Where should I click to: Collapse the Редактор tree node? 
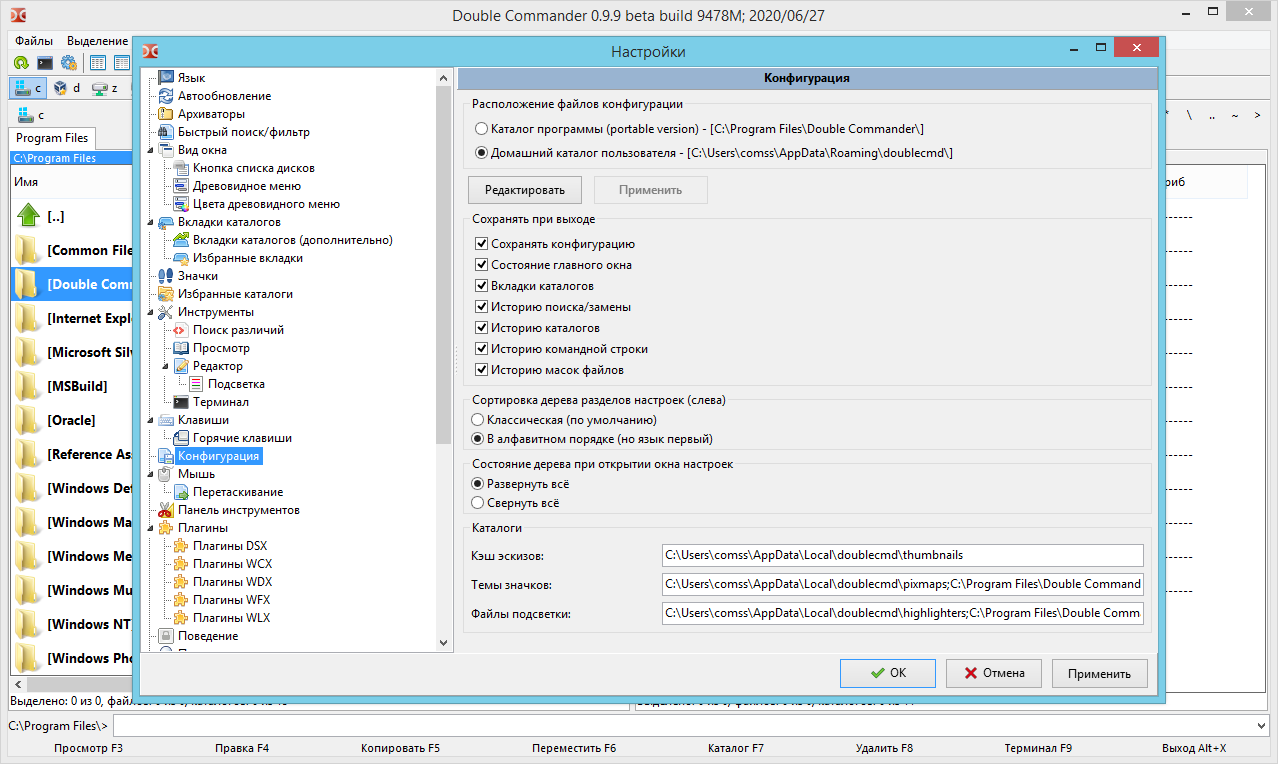(x=166, y=366)
